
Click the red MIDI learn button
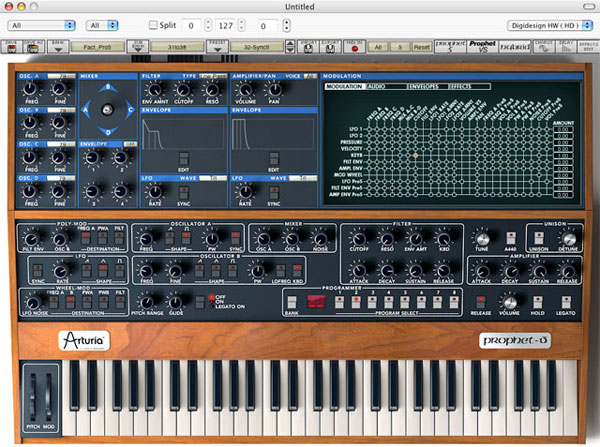[354, 47]
